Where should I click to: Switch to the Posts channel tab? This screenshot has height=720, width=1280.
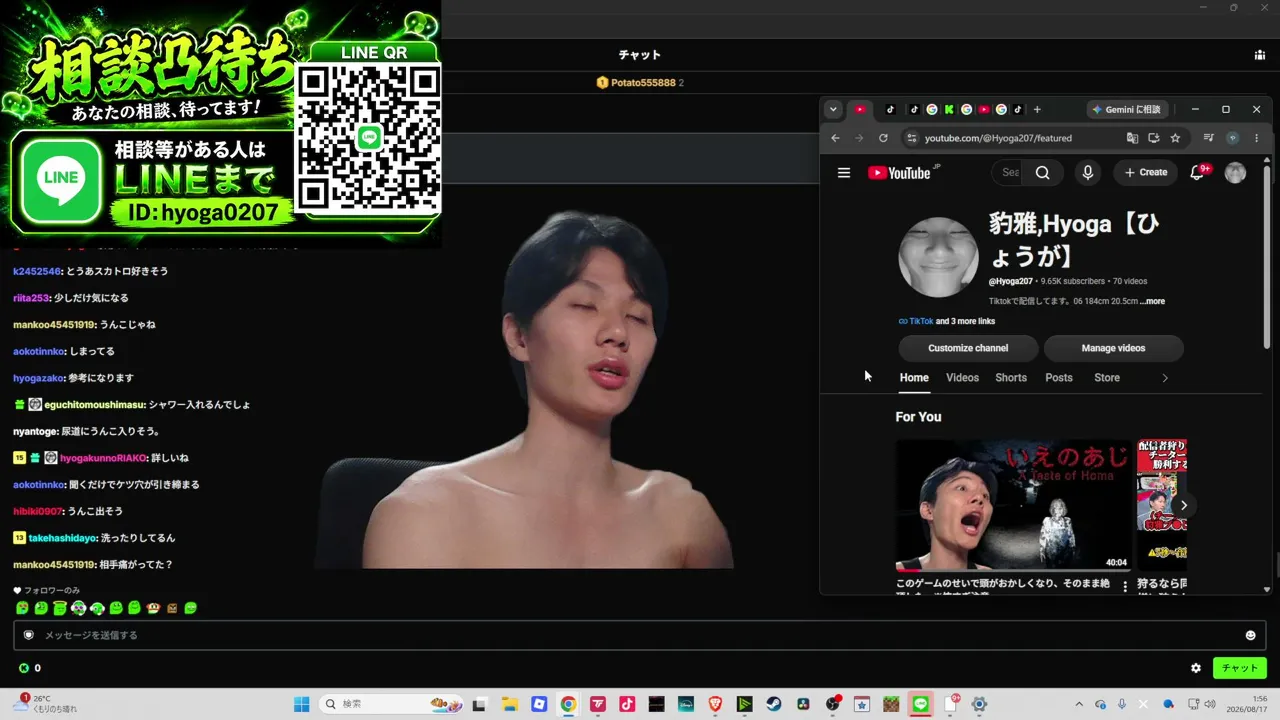coord(1059,378)
